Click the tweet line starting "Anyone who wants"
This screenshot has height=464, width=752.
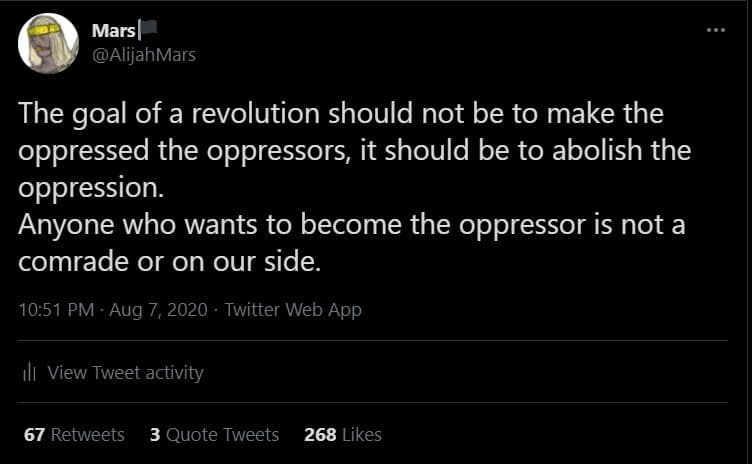(352, 225)
